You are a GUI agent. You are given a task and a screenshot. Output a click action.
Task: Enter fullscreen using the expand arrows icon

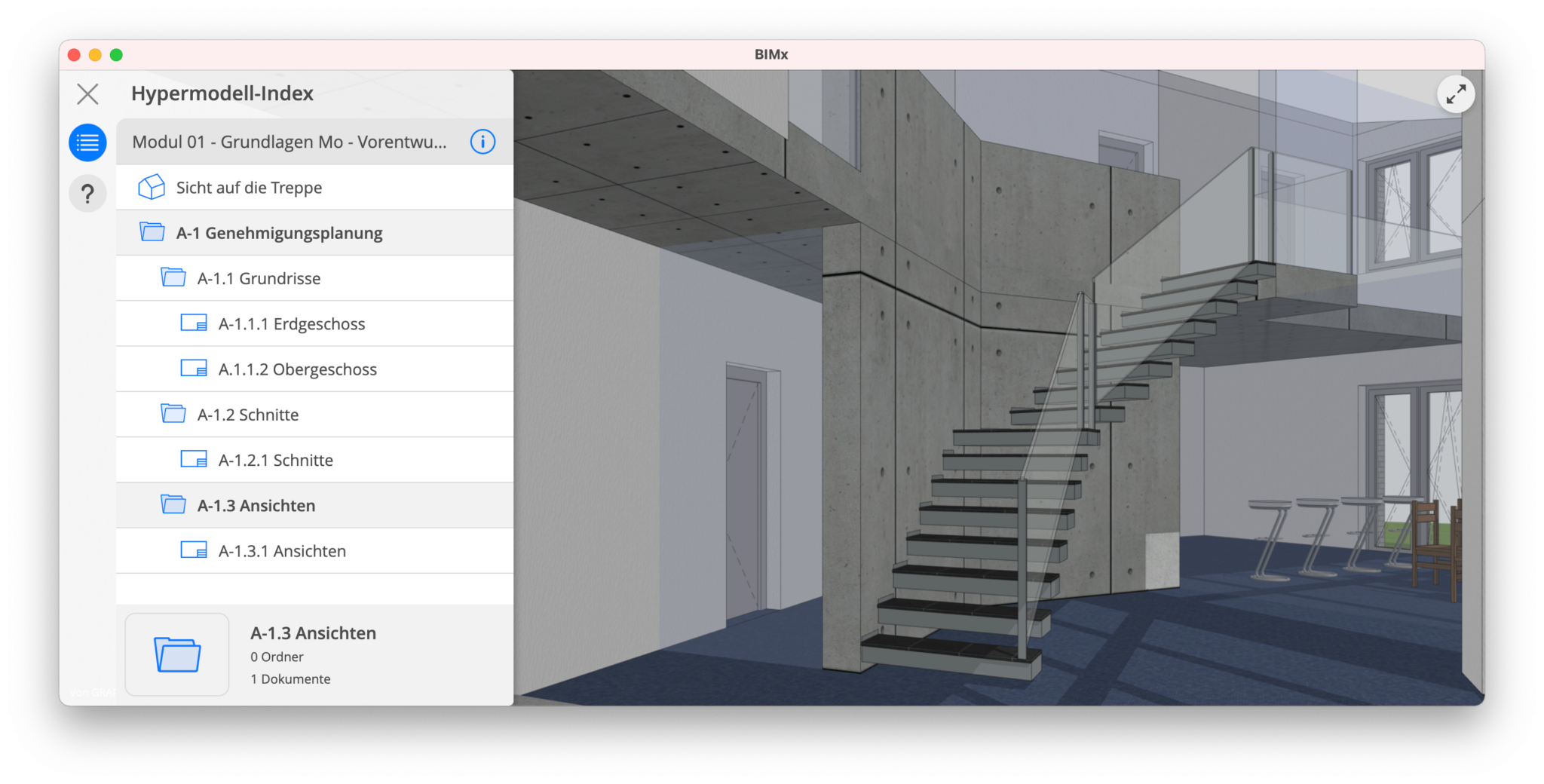pos(1457,93)
